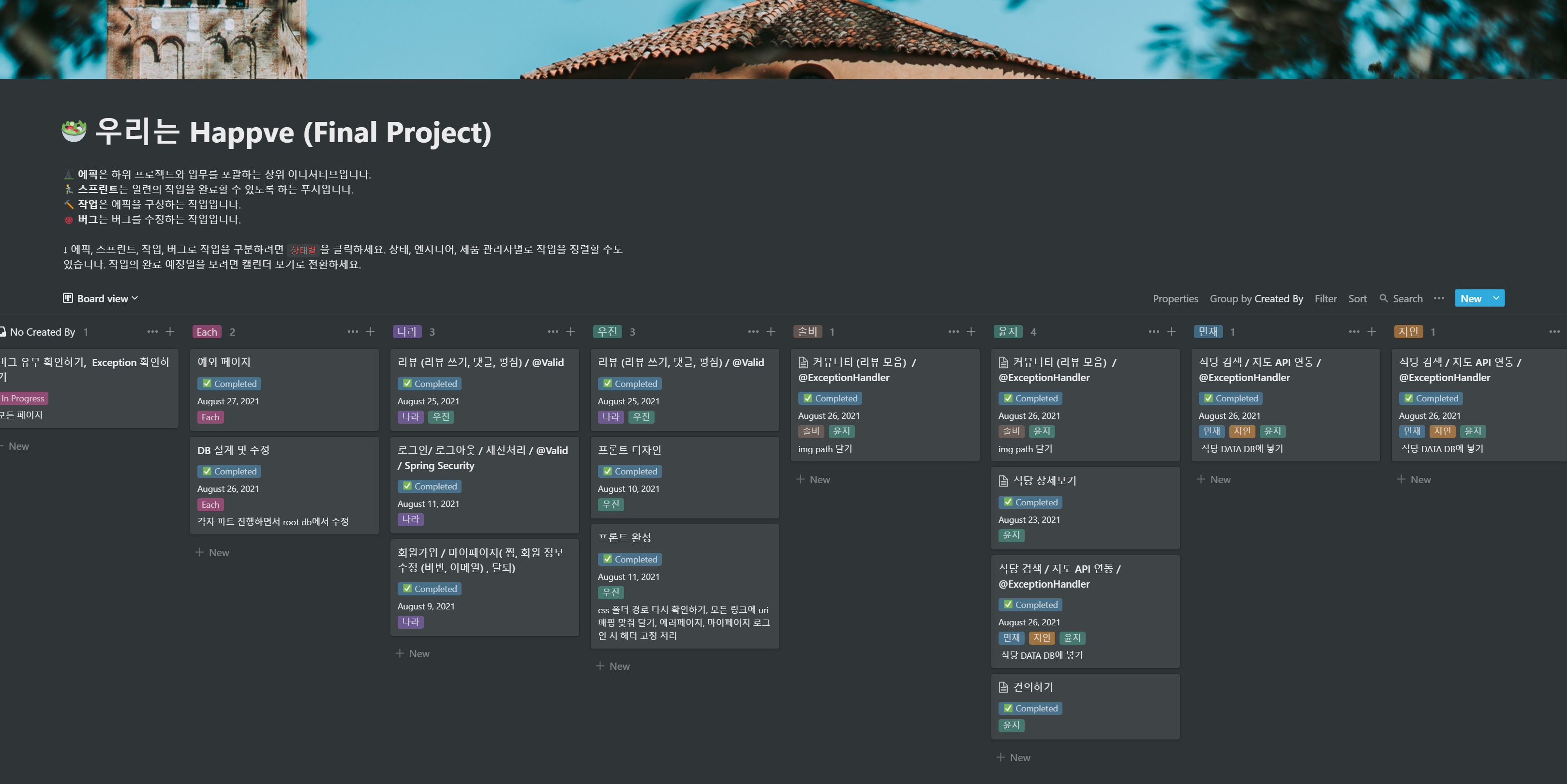Image resolution: width=1567 pixels, height=784 pixels.
Task: Click Completed checkbox on 프론트 디자인 card
Action: [x=607, y=471]
